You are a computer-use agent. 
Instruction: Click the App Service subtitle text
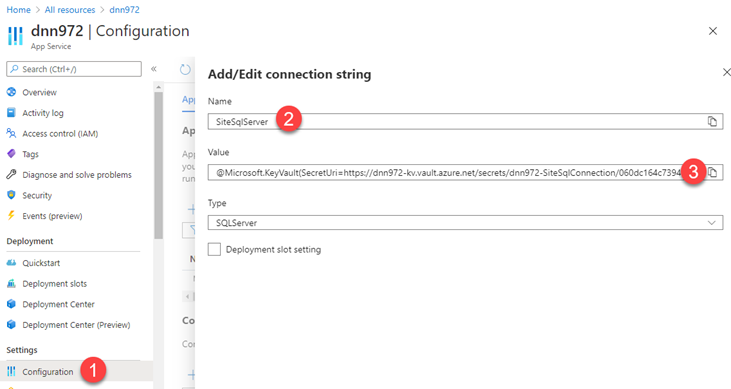coord(51,46)
